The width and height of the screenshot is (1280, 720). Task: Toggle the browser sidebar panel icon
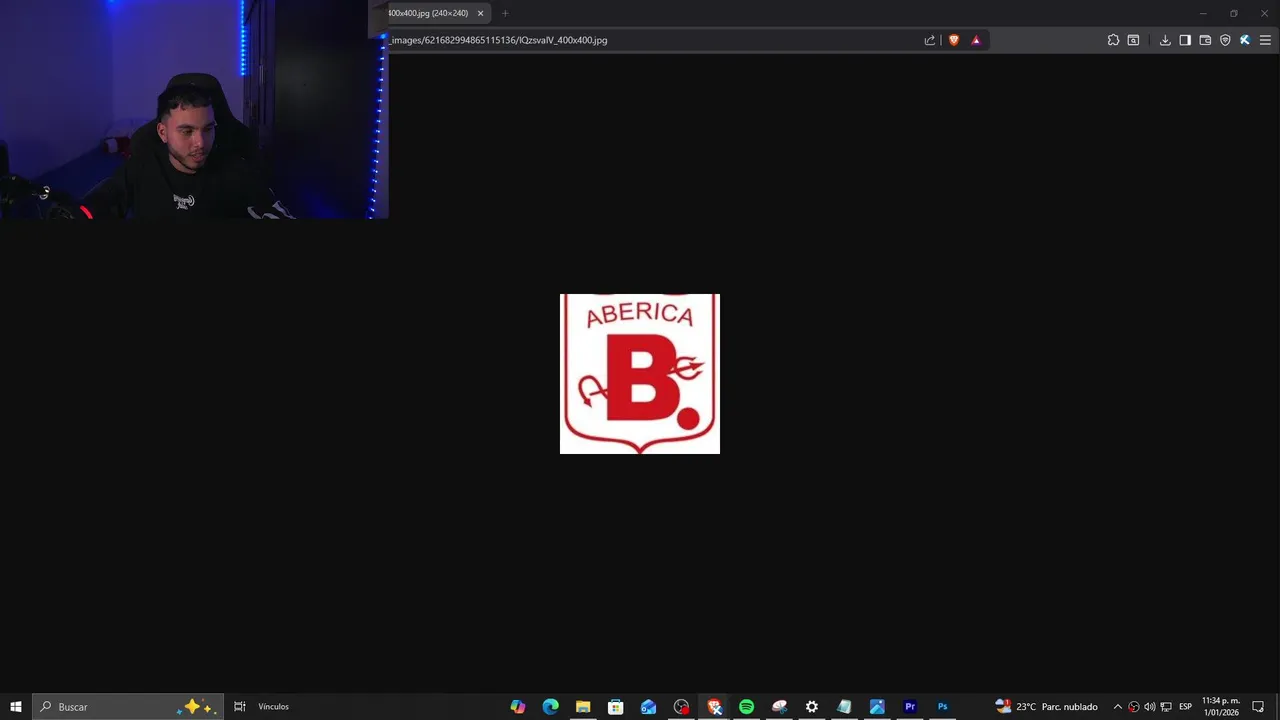click(x=1185, y=40)
